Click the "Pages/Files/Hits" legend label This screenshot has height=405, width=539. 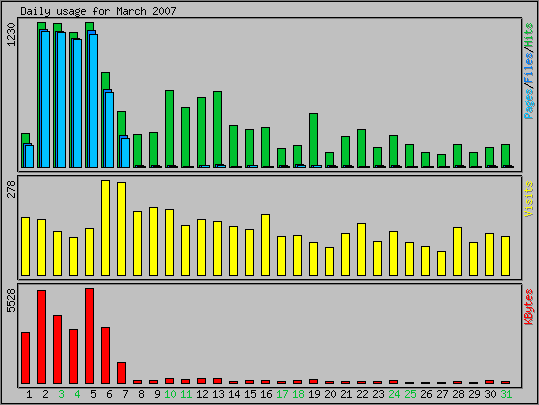tap(529, 71)
